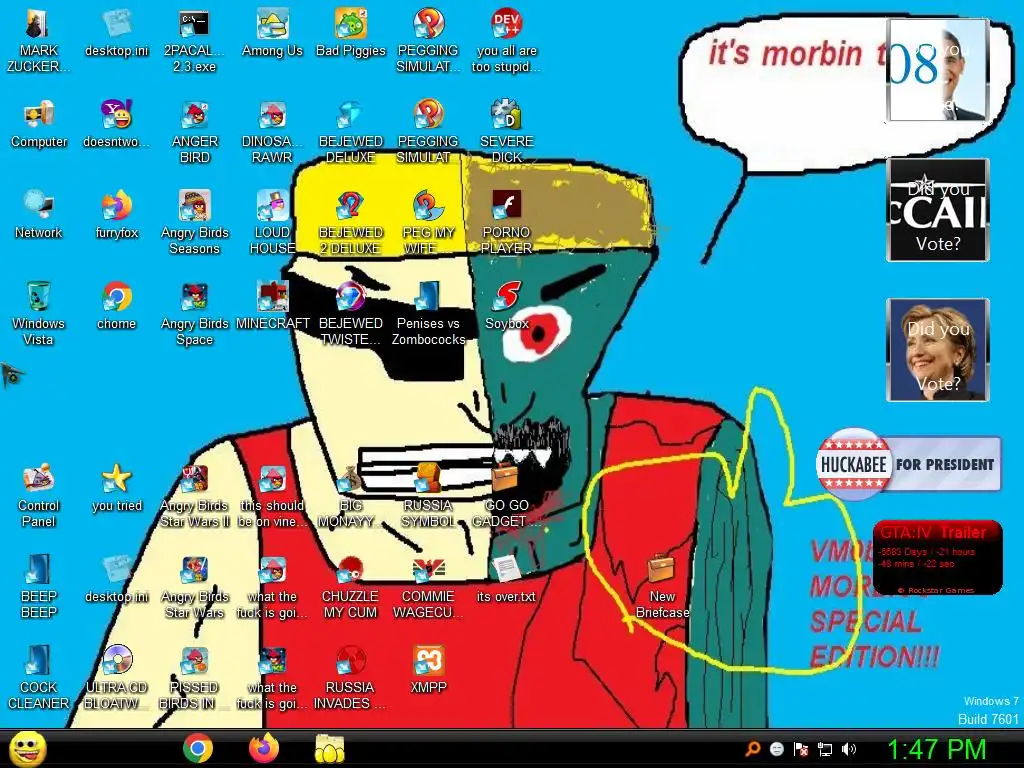The width and height of the screenshot is (1024, 768).
Task: Open the top-row desktop.ini file
Action: click(x=116, y=34)
